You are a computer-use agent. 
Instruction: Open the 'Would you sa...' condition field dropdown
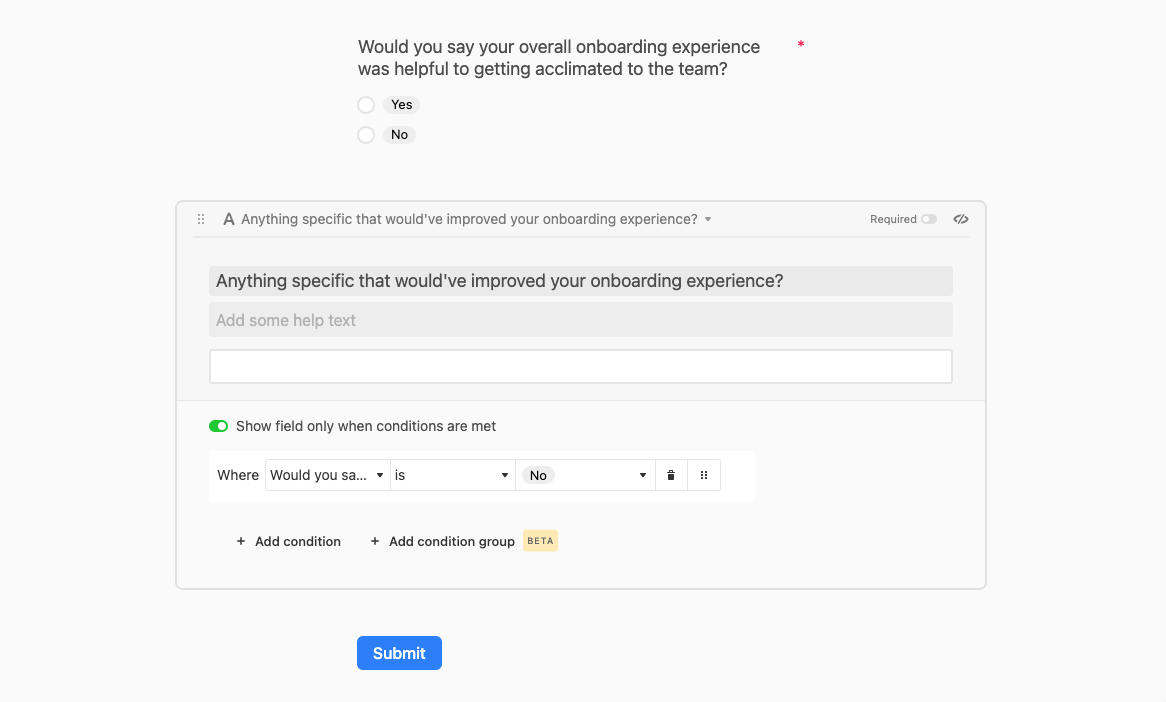[327, 476]
